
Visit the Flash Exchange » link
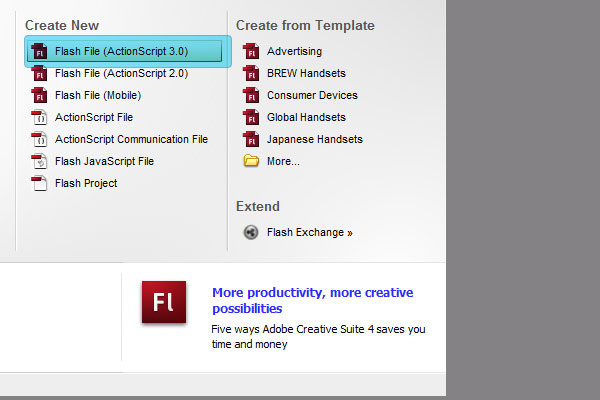click(310, 232)
